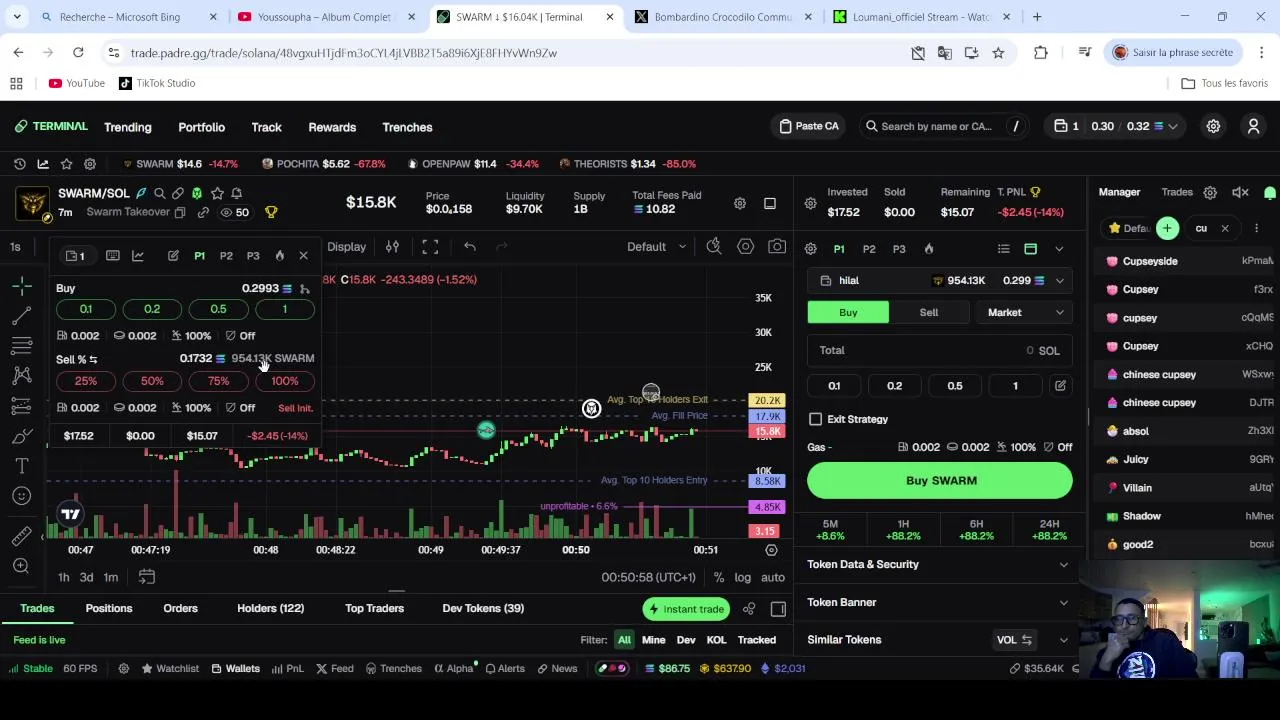Open the Default chart layout dropdown
Screen dimensions: 1280x720
point(656,247)
